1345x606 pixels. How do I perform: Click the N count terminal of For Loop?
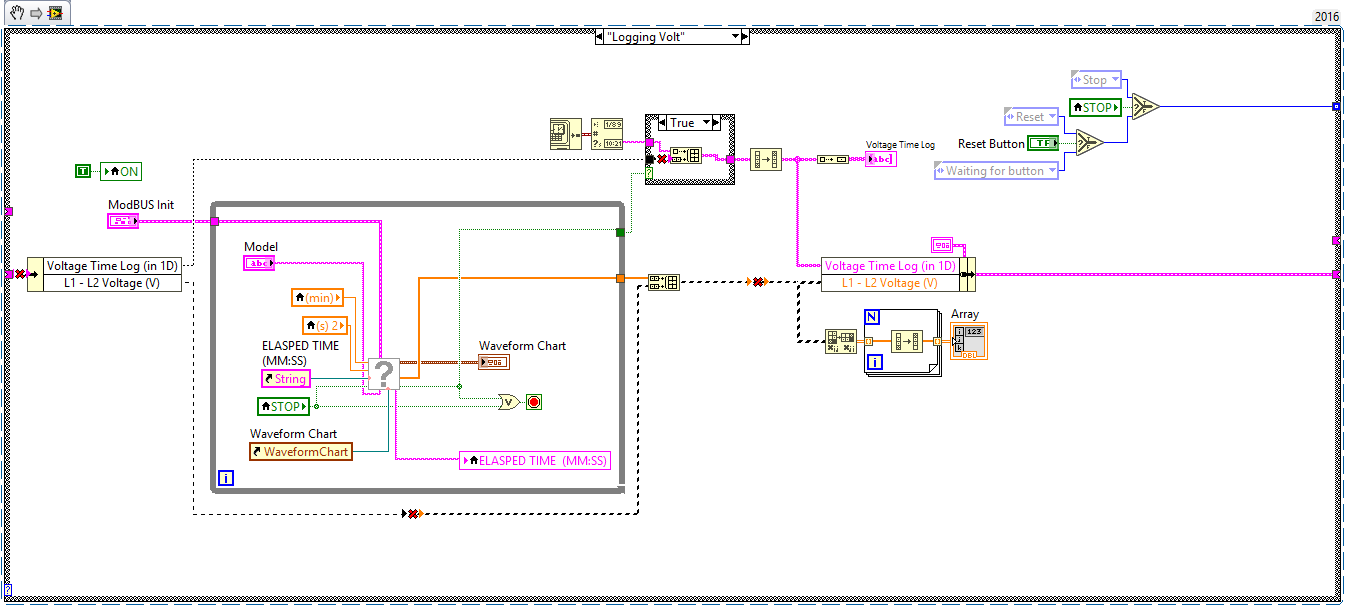(872, 317)
